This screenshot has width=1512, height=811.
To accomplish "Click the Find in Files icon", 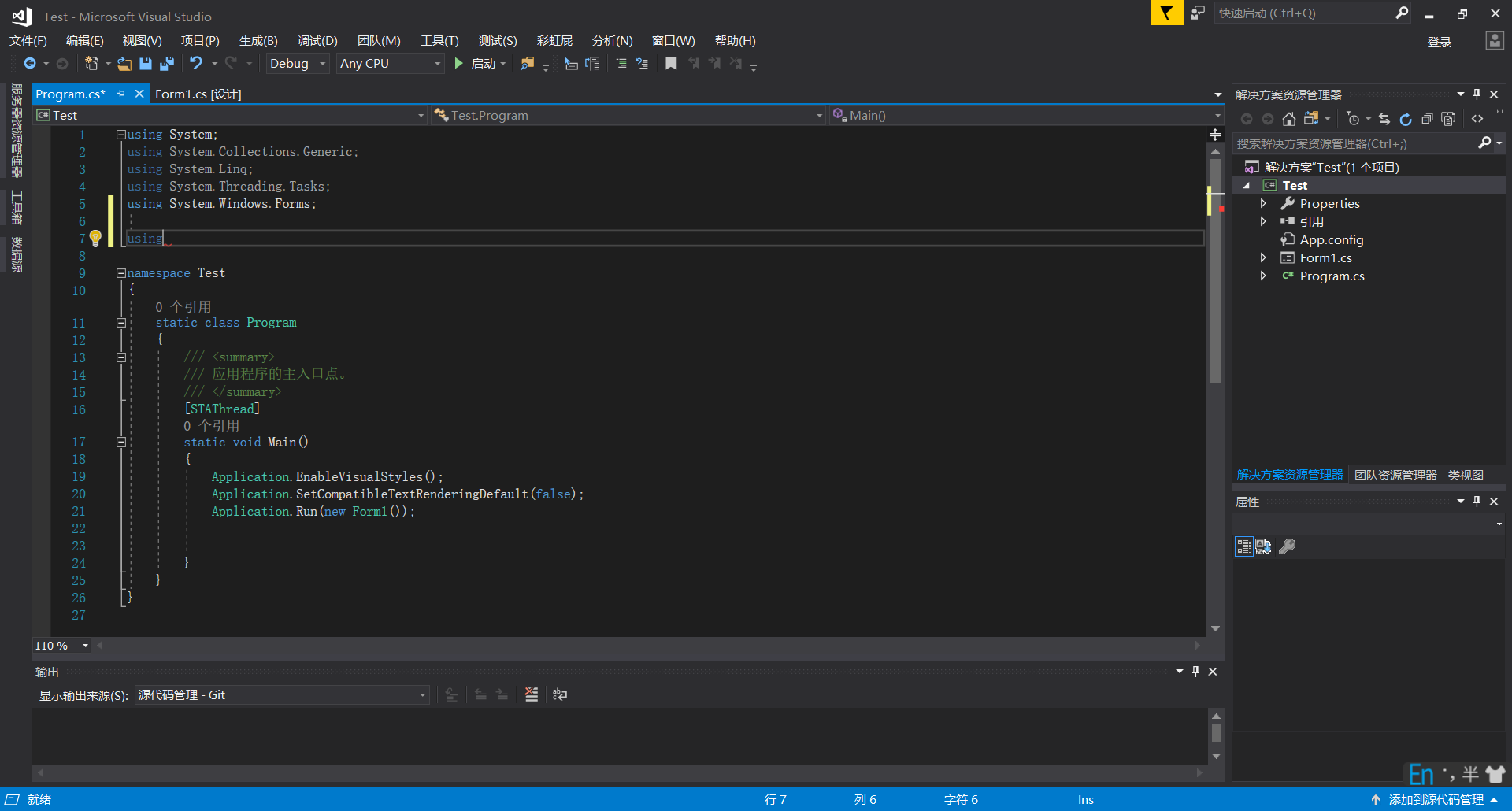I will coord(528,63).
